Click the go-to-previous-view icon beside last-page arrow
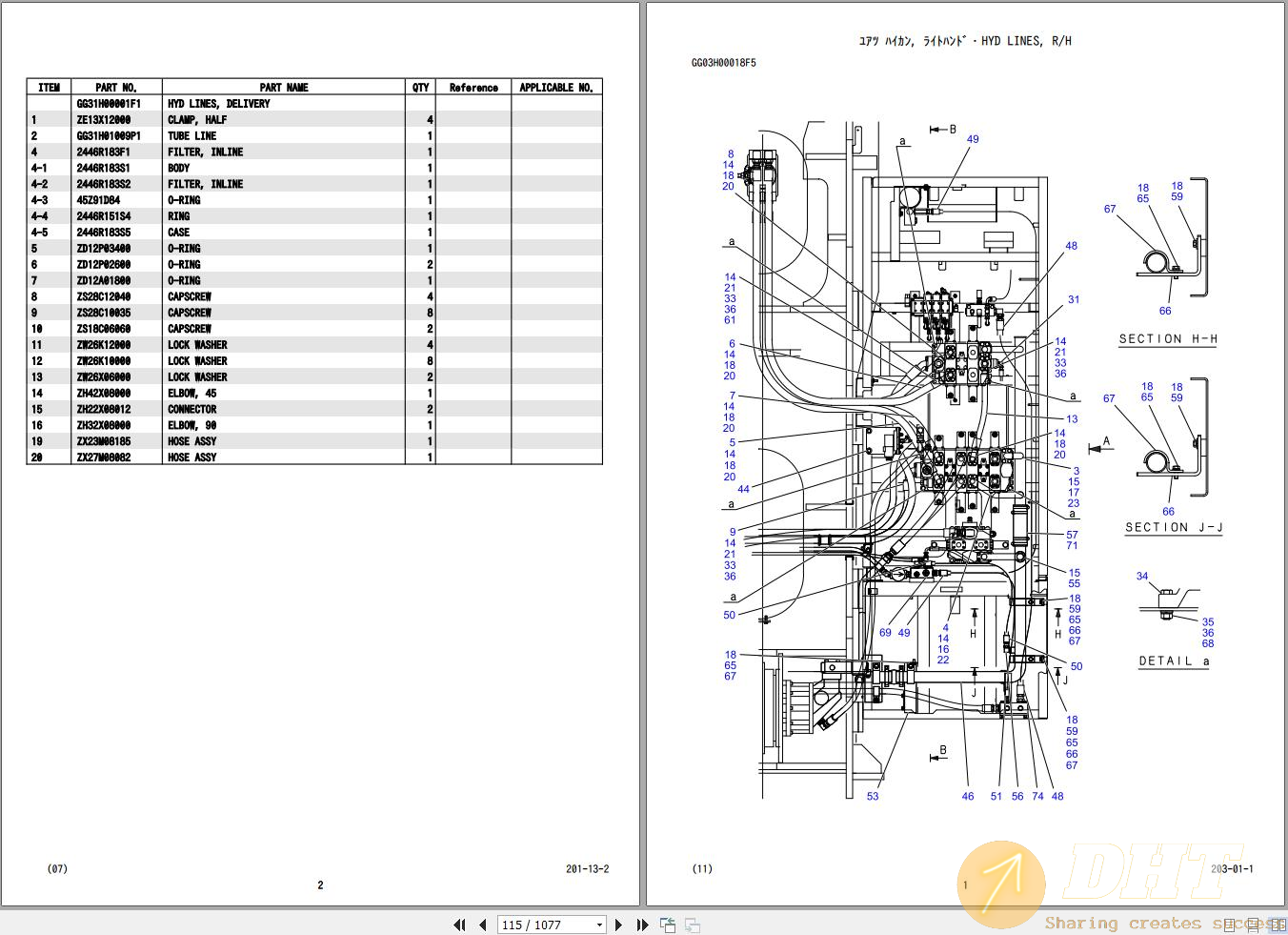1288x935 pixels. coord(668,925)
